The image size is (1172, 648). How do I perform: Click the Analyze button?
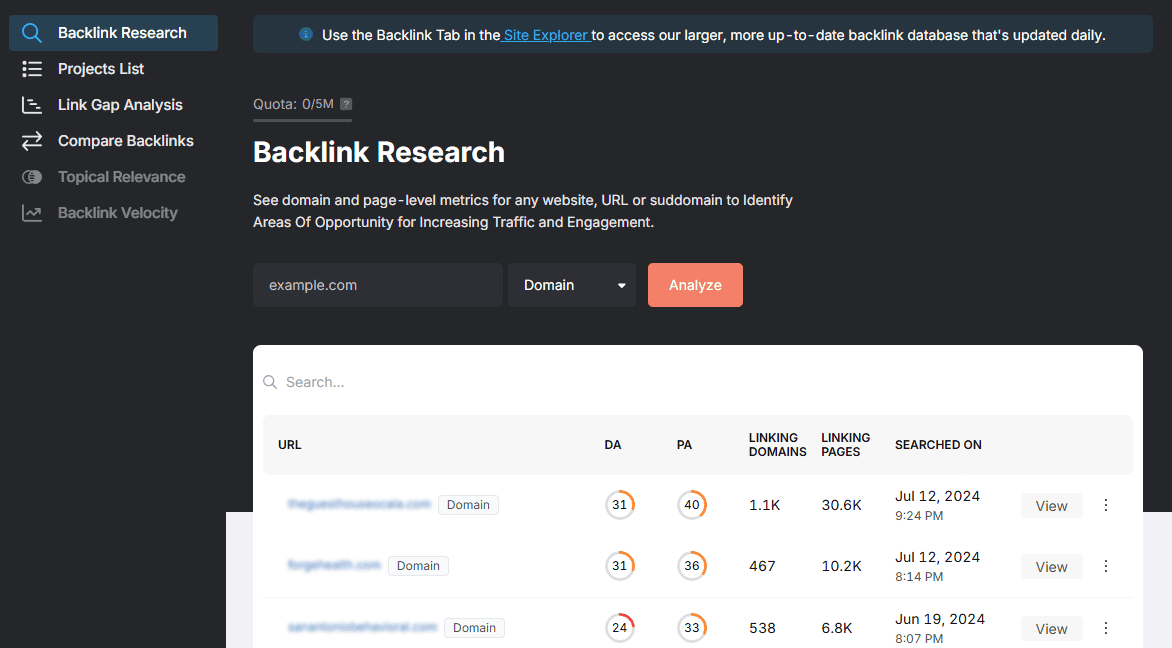pyautogui.click(x=695, y=285)
